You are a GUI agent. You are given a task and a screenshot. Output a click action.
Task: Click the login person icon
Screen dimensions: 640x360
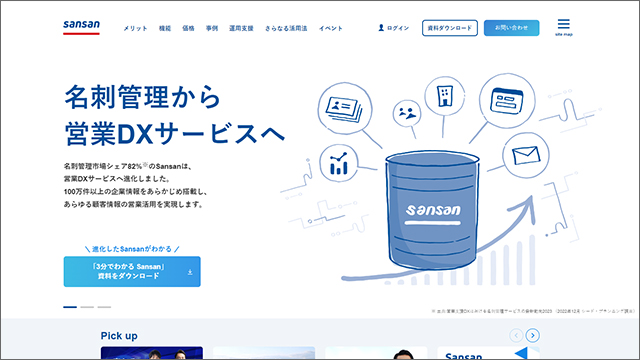coord(381,28)
